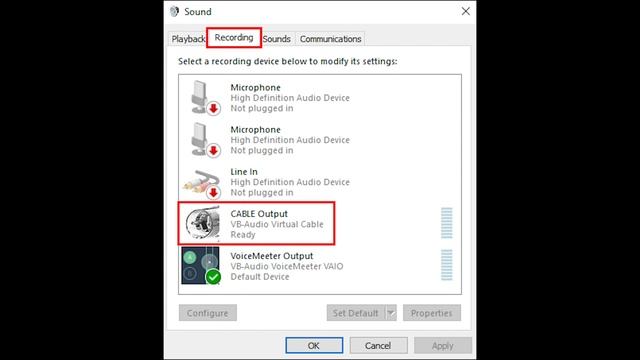Select the 'VoiceMeeter Output' device name
The width and height of the screenshot is (640, 360).
pos(272,256)
